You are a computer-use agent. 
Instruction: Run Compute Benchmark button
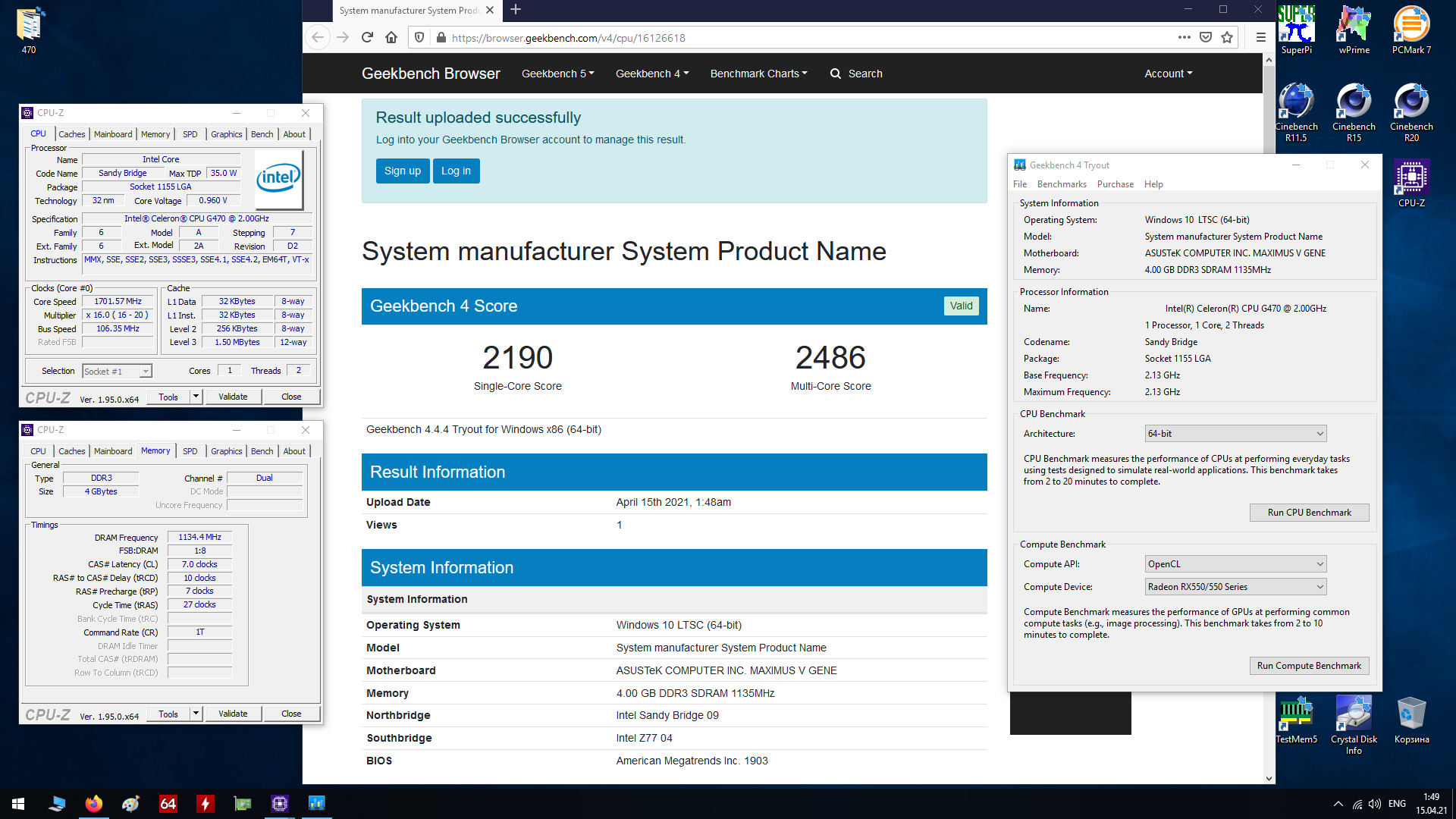click(x=1309, y=666)
